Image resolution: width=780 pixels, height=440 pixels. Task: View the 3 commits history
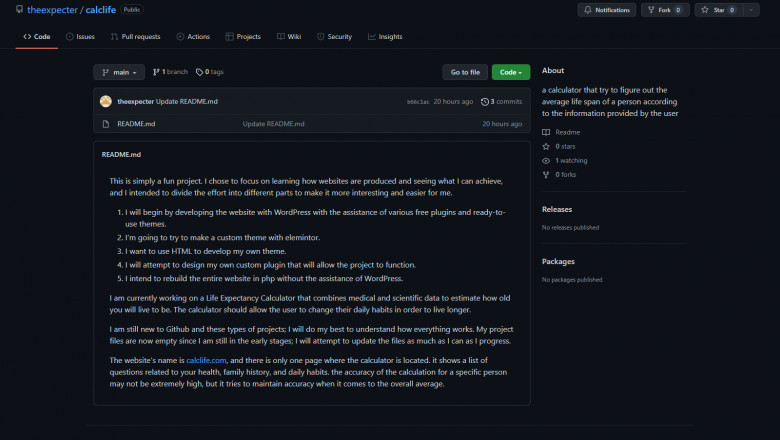click(501, 102)
